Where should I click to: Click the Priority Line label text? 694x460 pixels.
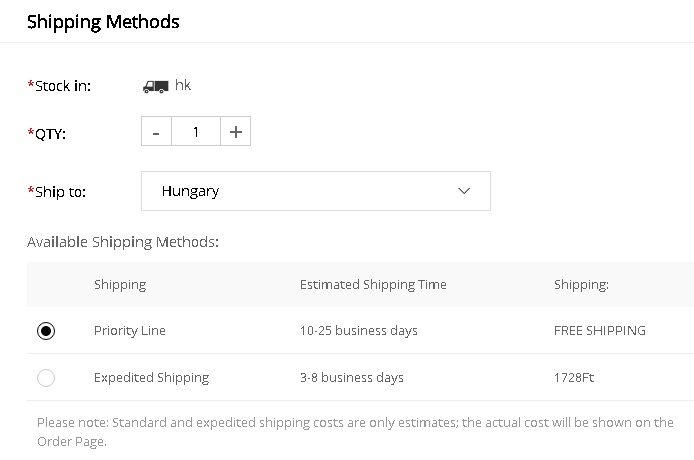[130, 331]
